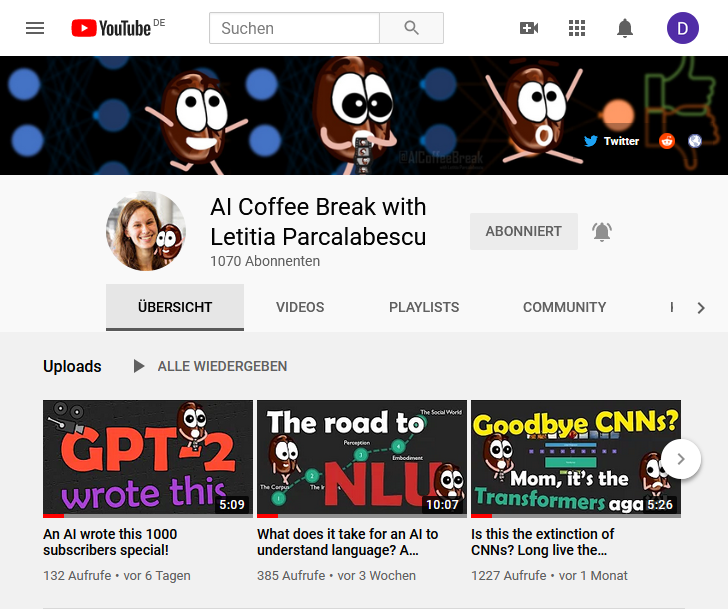Open the hamburger guide menu

click(x=35, y=28)
